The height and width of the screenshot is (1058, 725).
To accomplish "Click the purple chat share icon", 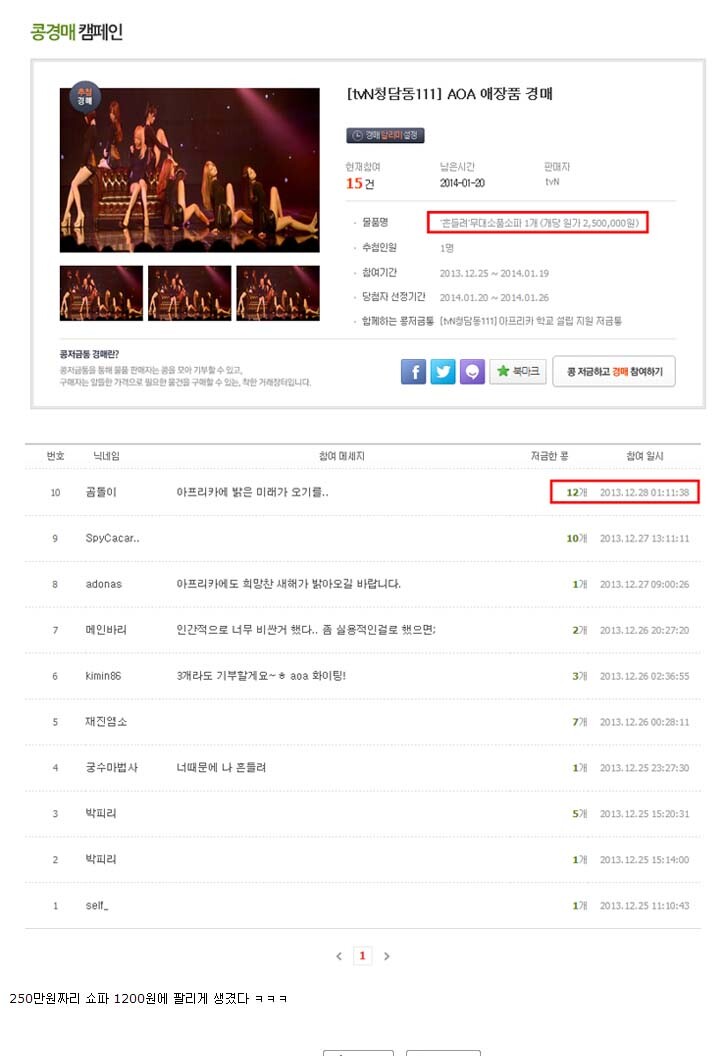I will coord(473,371).
